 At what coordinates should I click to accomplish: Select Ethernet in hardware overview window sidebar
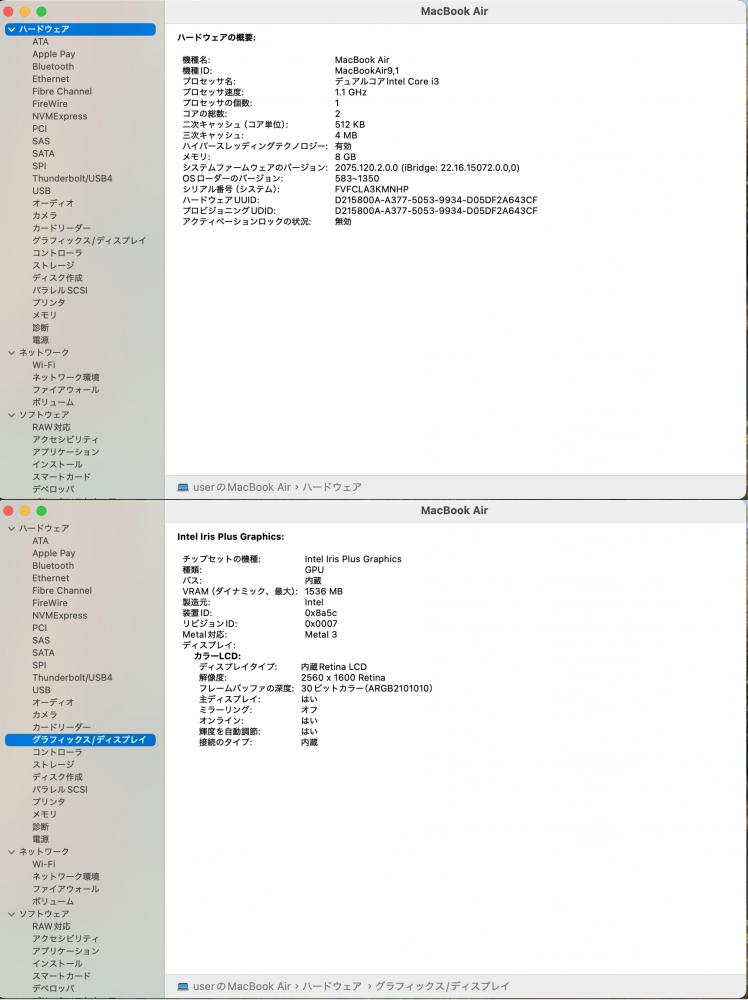click(x=50, y=79)
